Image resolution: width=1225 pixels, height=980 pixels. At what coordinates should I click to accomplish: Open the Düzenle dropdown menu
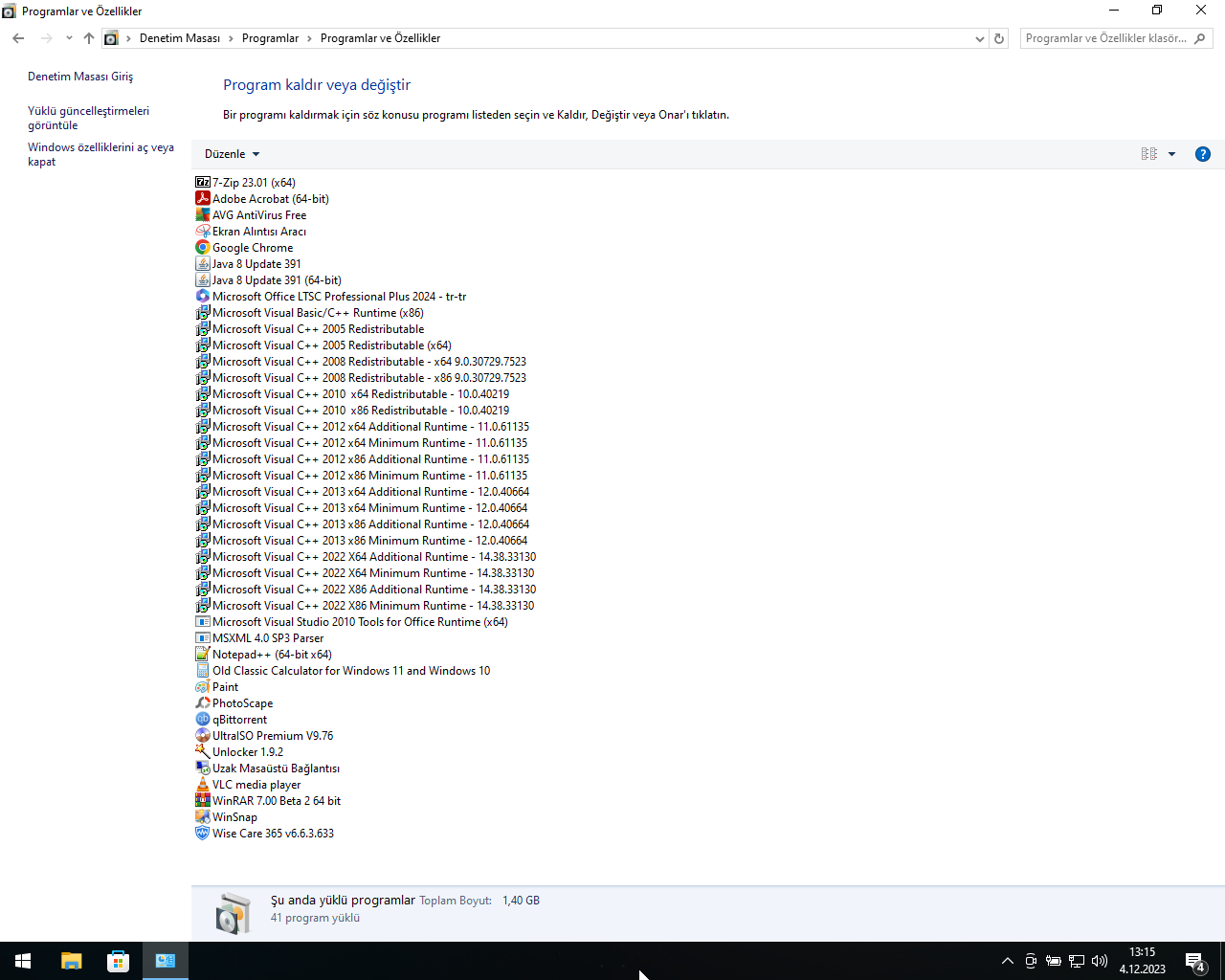232,154
